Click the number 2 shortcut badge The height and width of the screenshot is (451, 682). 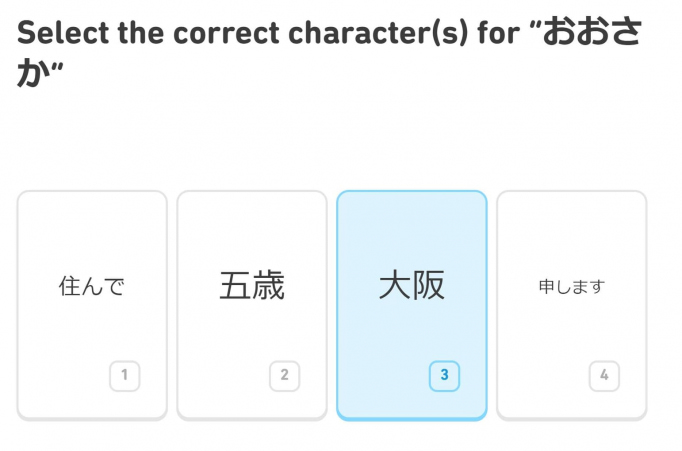[x=284, y=376]
